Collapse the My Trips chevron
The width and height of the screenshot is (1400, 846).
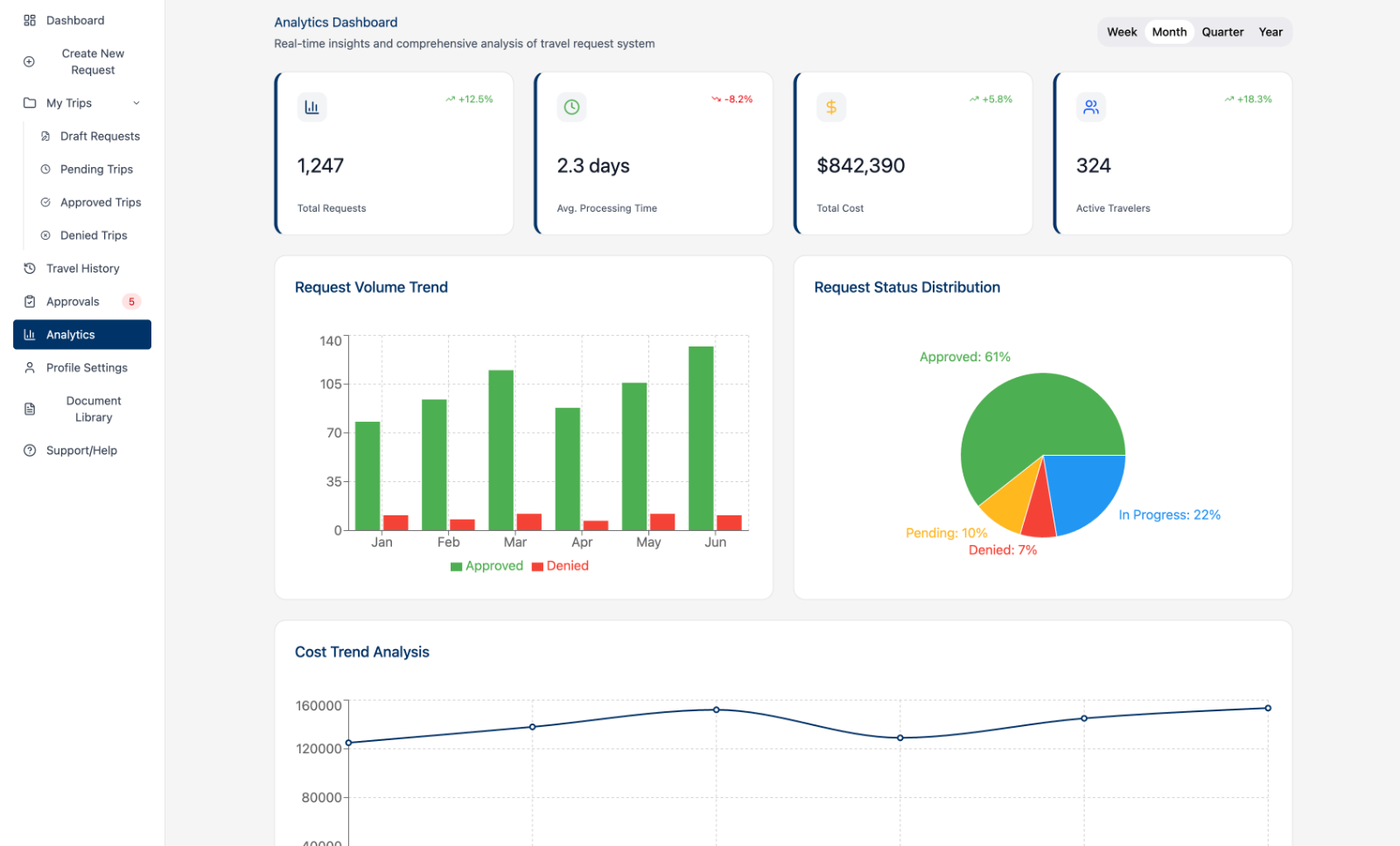(136, 103)
